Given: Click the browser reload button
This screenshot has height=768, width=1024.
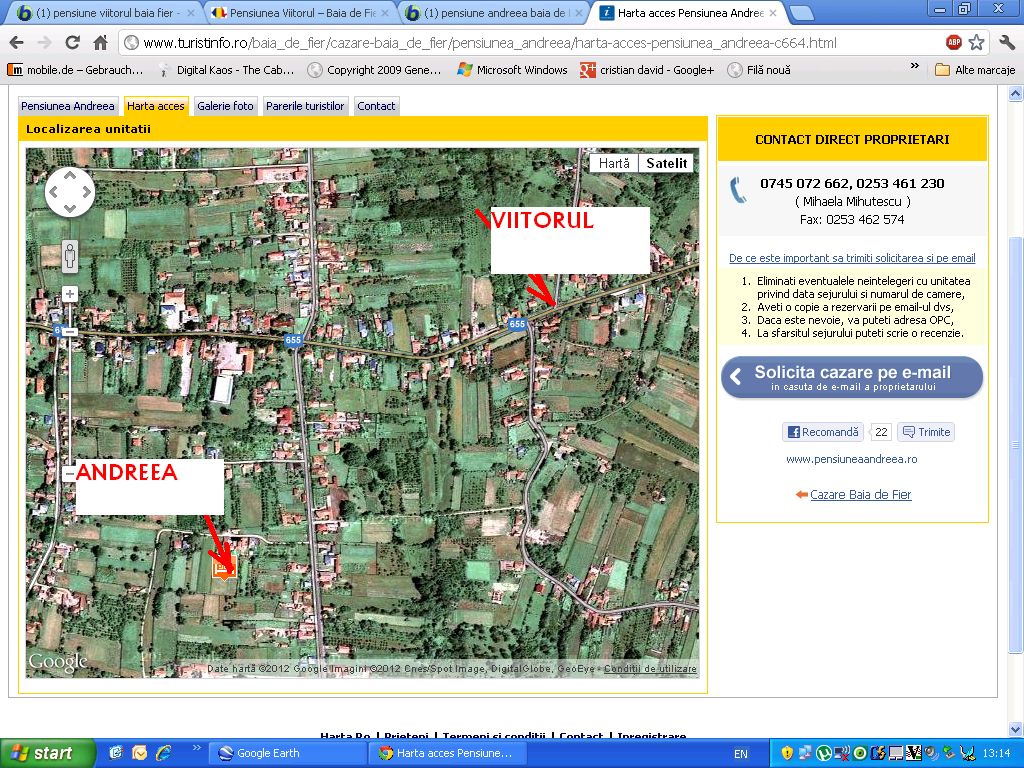Looking at the screenshot, I should [72, 43].
